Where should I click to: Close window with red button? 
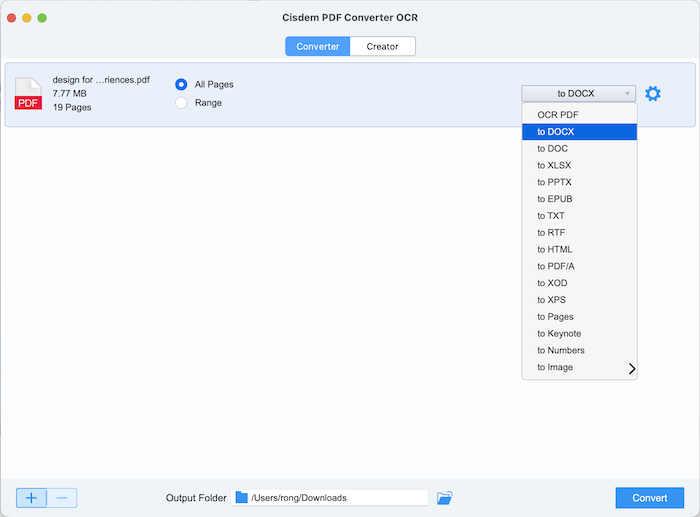[x=12, y=18]
